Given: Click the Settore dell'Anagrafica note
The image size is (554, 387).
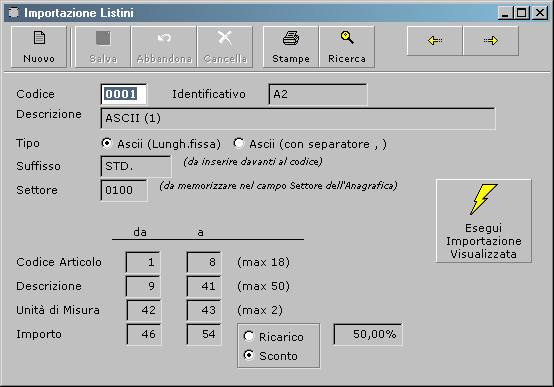Looking at the screenshot, I should (x=278, y=186).
